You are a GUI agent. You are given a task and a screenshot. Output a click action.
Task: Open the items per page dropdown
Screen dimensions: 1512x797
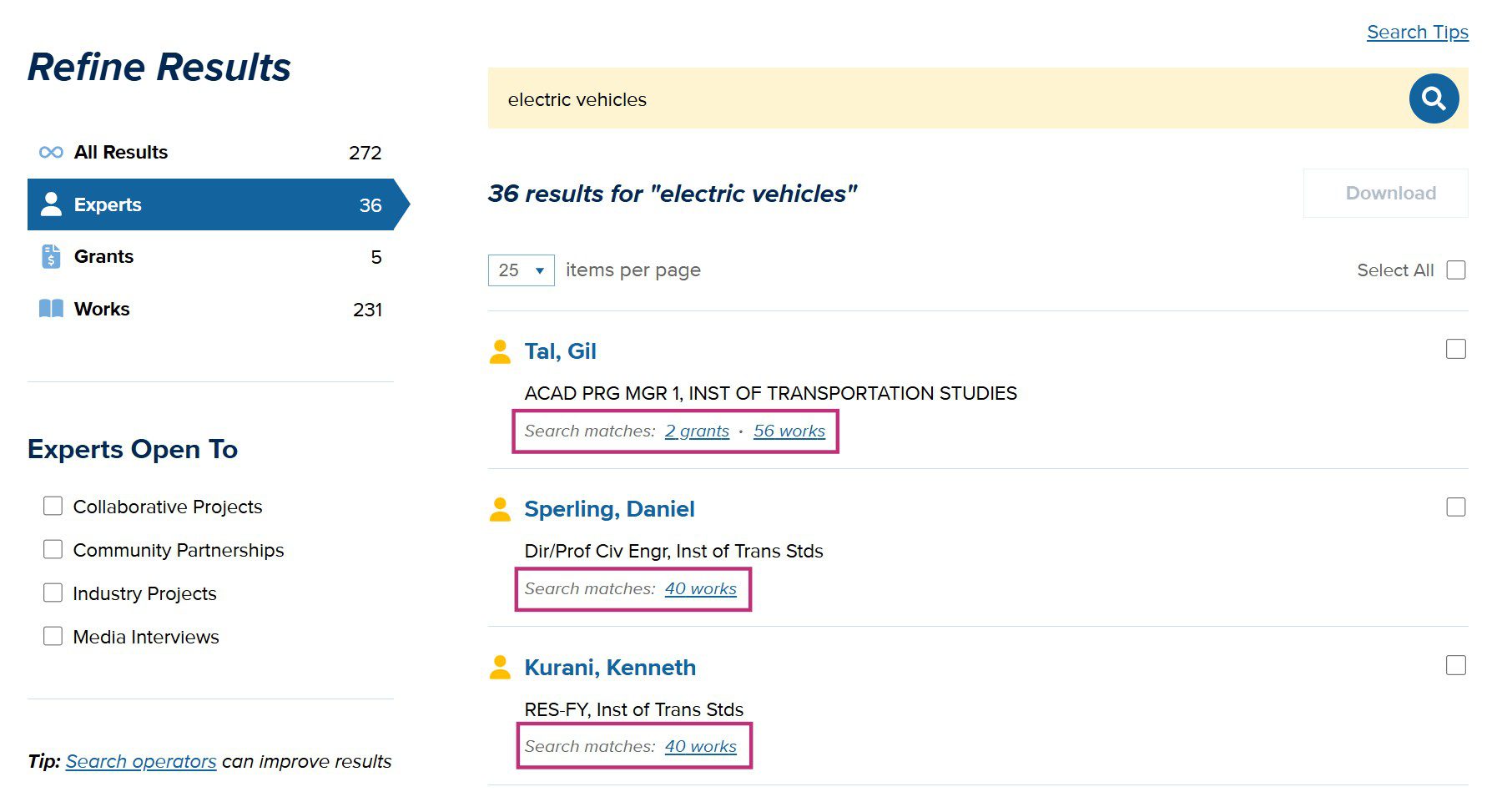(521, 270)
